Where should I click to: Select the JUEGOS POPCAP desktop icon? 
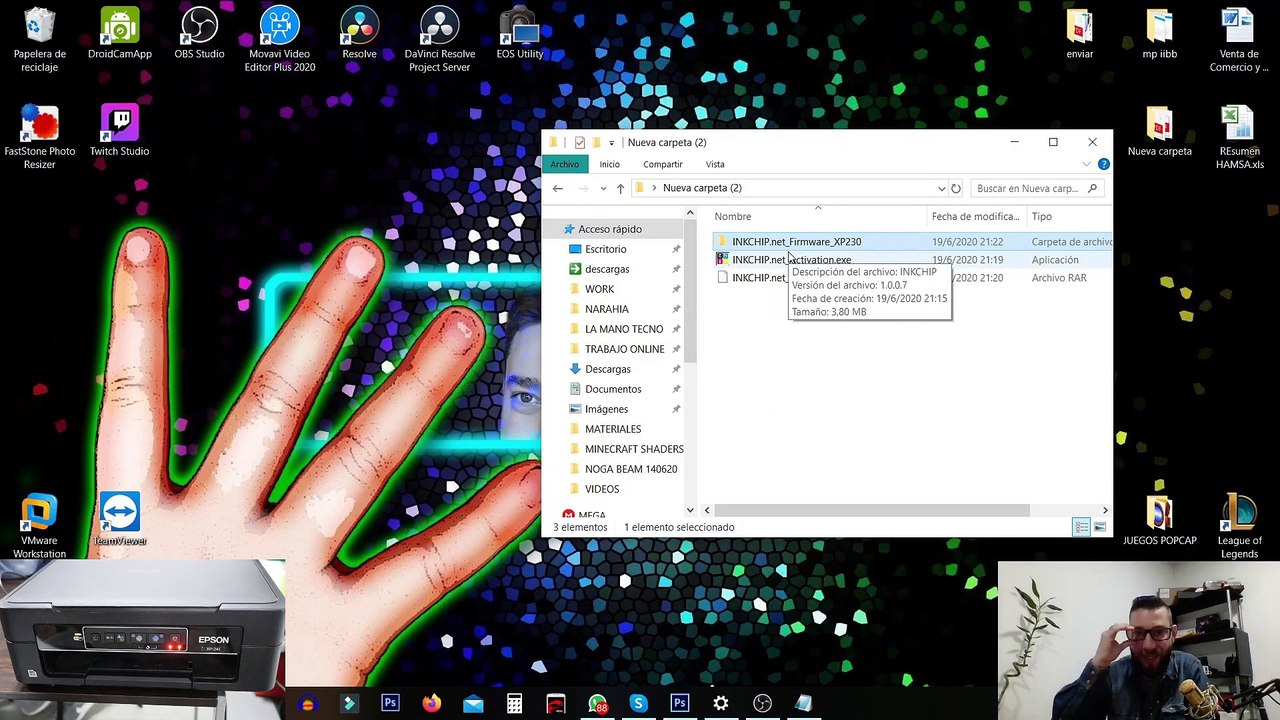click(1159, 520)
